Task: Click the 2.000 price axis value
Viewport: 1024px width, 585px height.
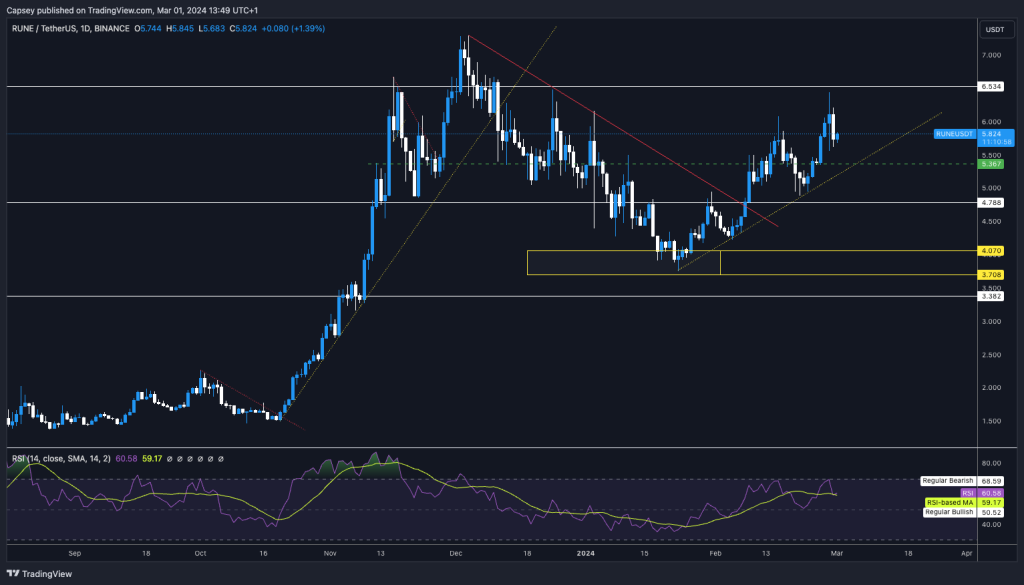Action: 991,388
